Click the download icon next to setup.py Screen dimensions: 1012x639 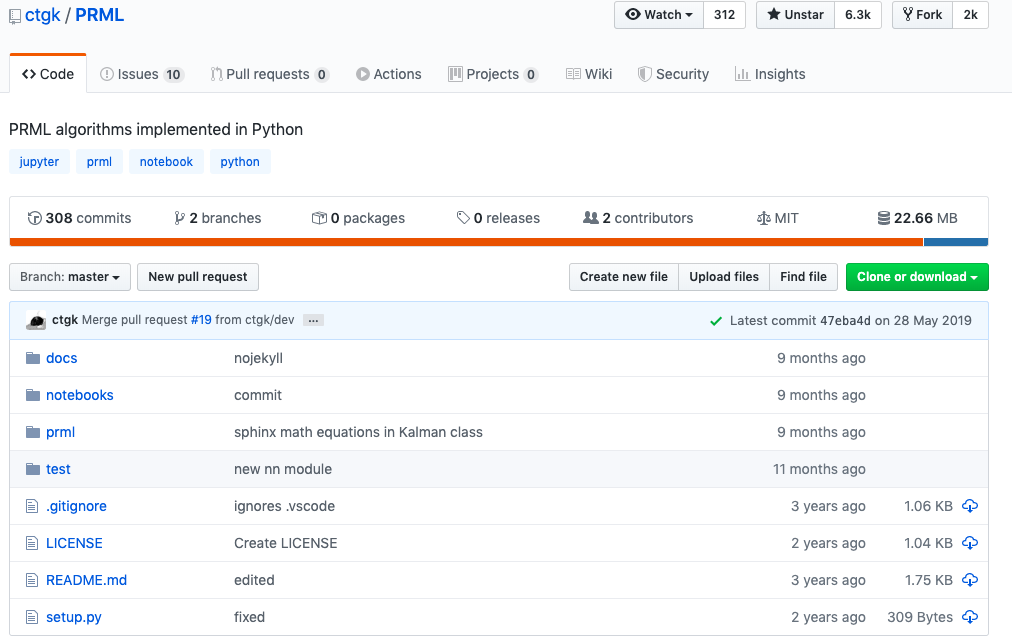[969, 617]
